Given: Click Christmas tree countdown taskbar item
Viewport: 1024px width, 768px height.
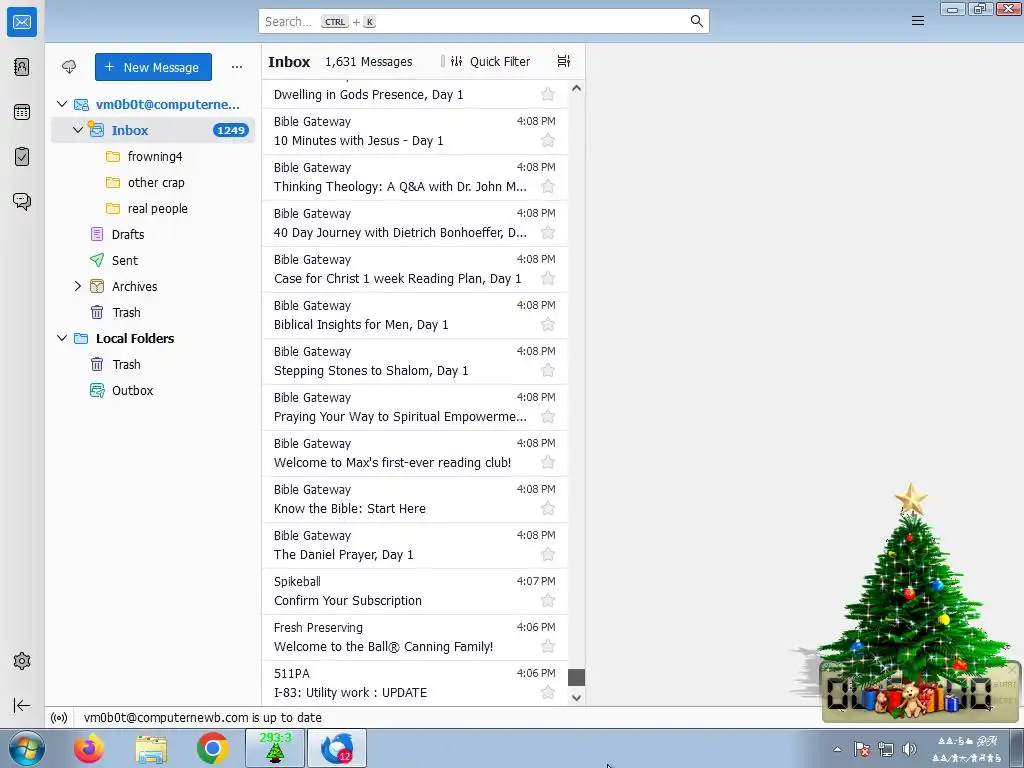Looking at the screenshot, I should (275, 748).
